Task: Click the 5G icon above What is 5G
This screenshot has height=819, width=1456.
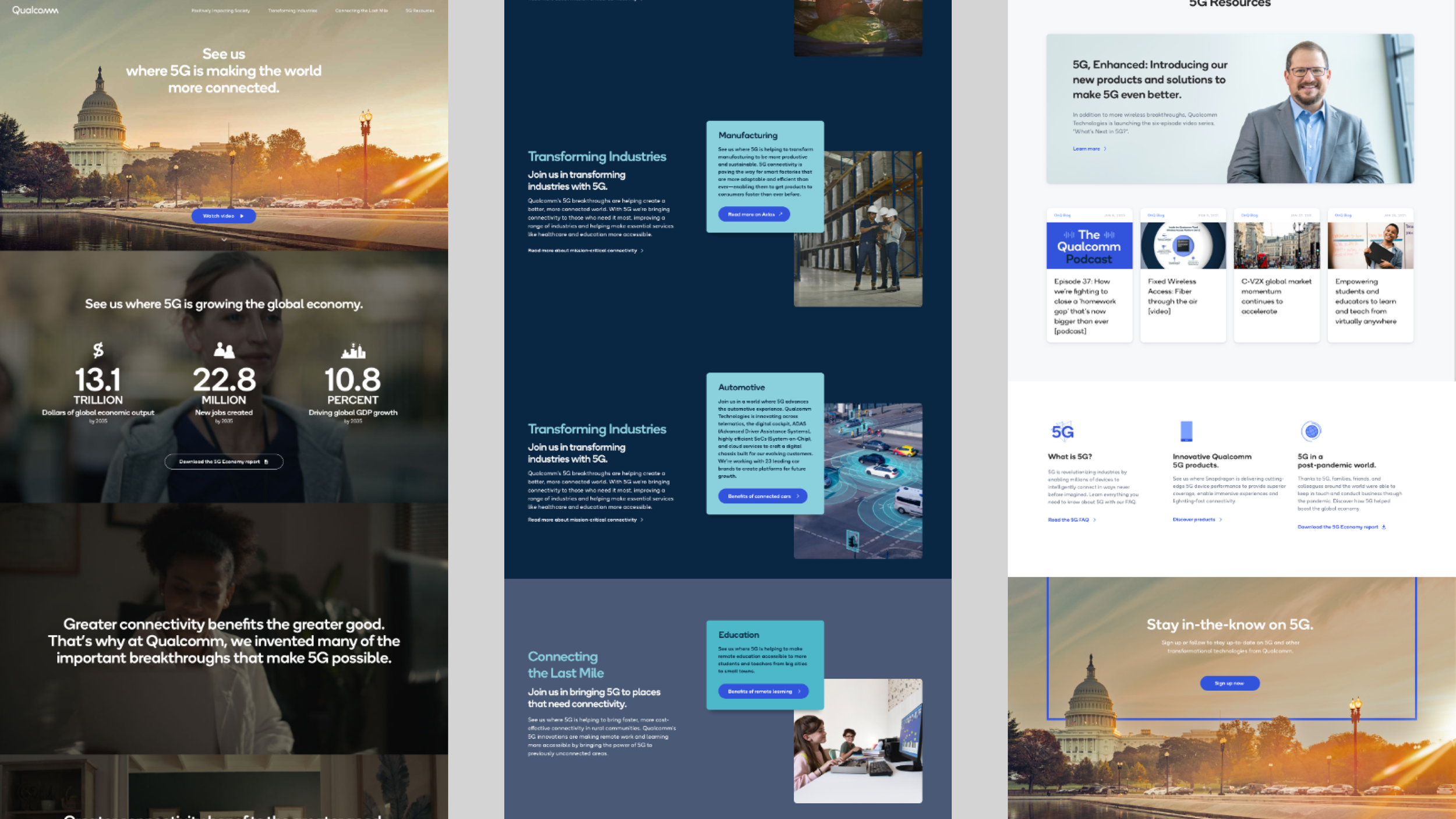Action: click(x=1062, y=431)
